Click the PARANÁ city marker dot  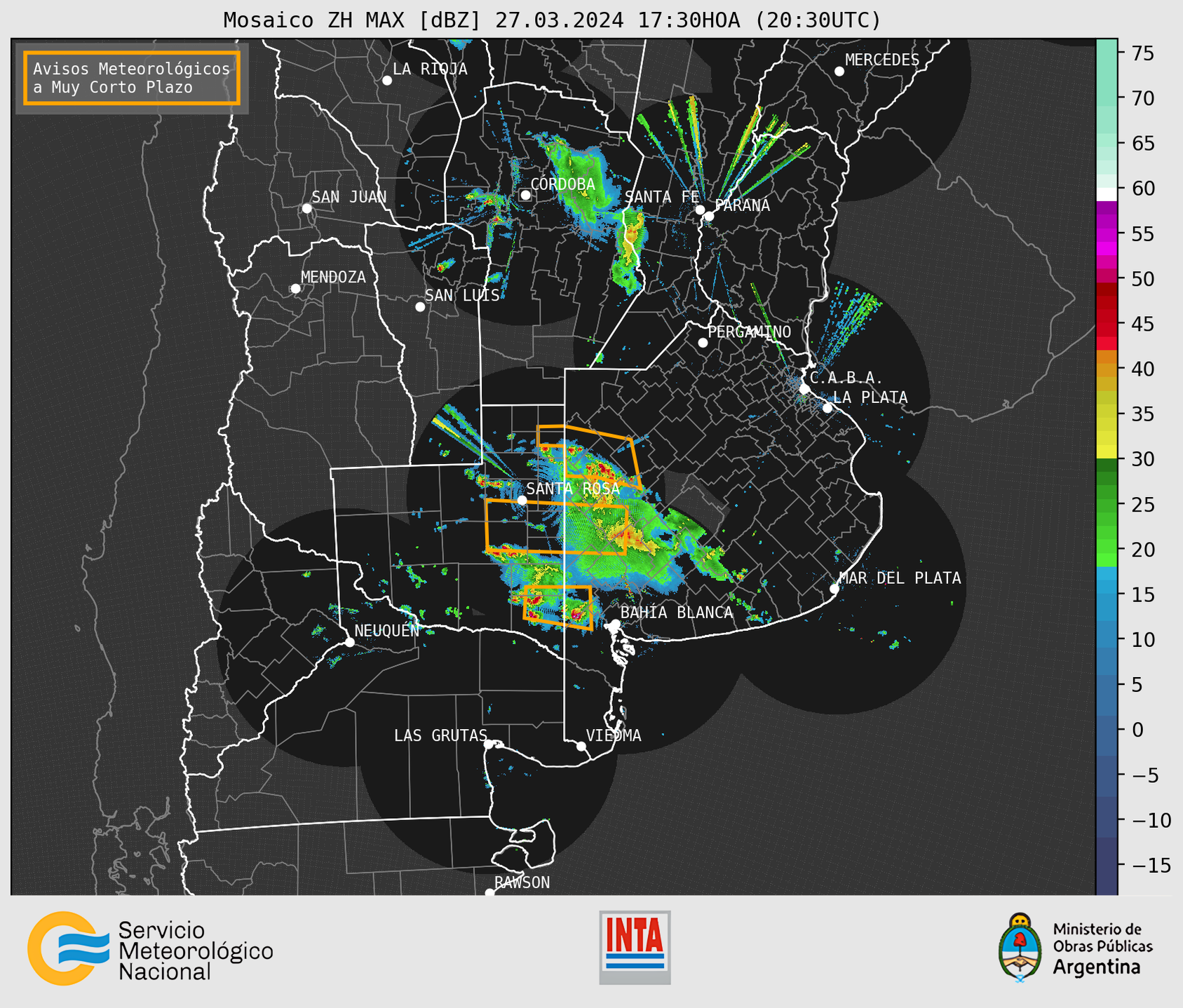709,216
